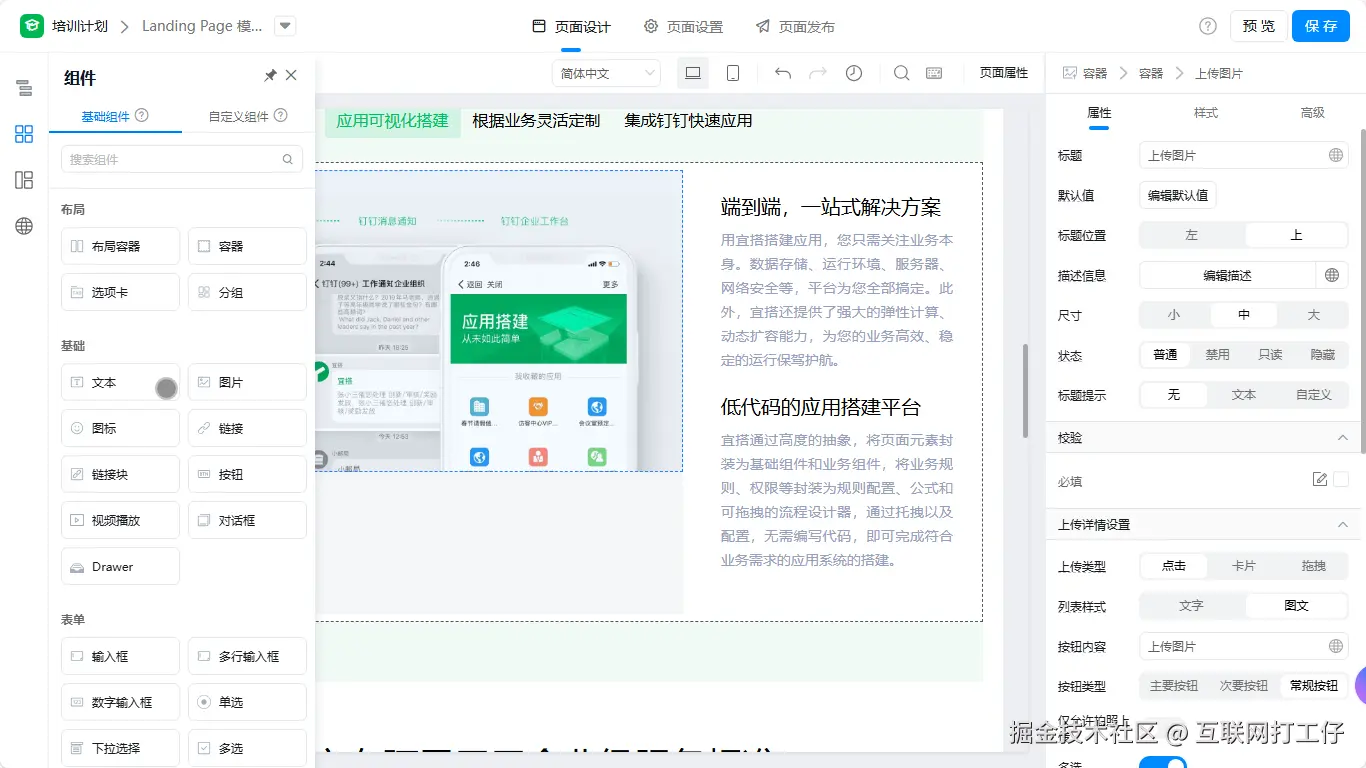This screenshot has height=768, width=1366.
Task: Click the info icon next to 基础组件
Action: [142, 115]
